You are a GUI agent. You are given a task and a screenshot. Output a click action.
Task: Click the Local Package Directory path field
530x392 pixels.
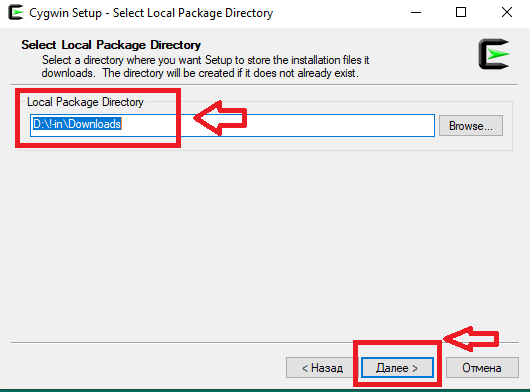(232, 125)
